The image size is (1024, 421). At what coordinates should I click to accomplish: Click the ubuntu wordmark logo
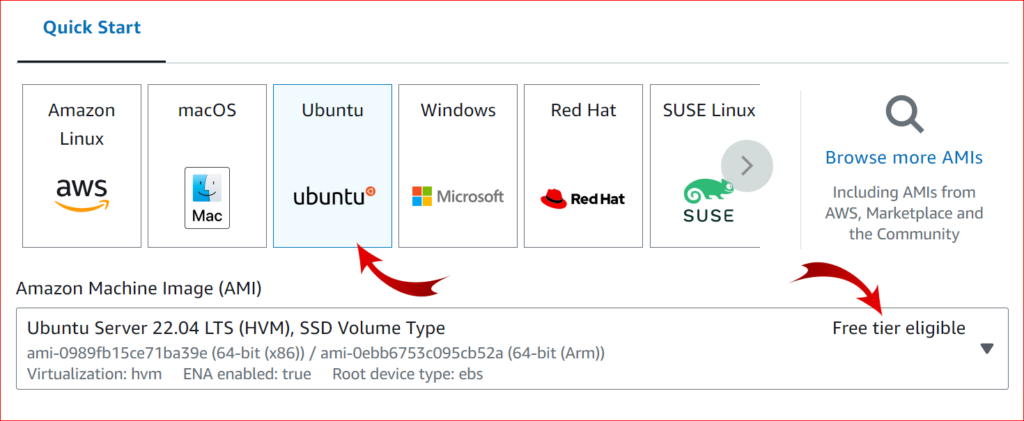click(334, 196)
